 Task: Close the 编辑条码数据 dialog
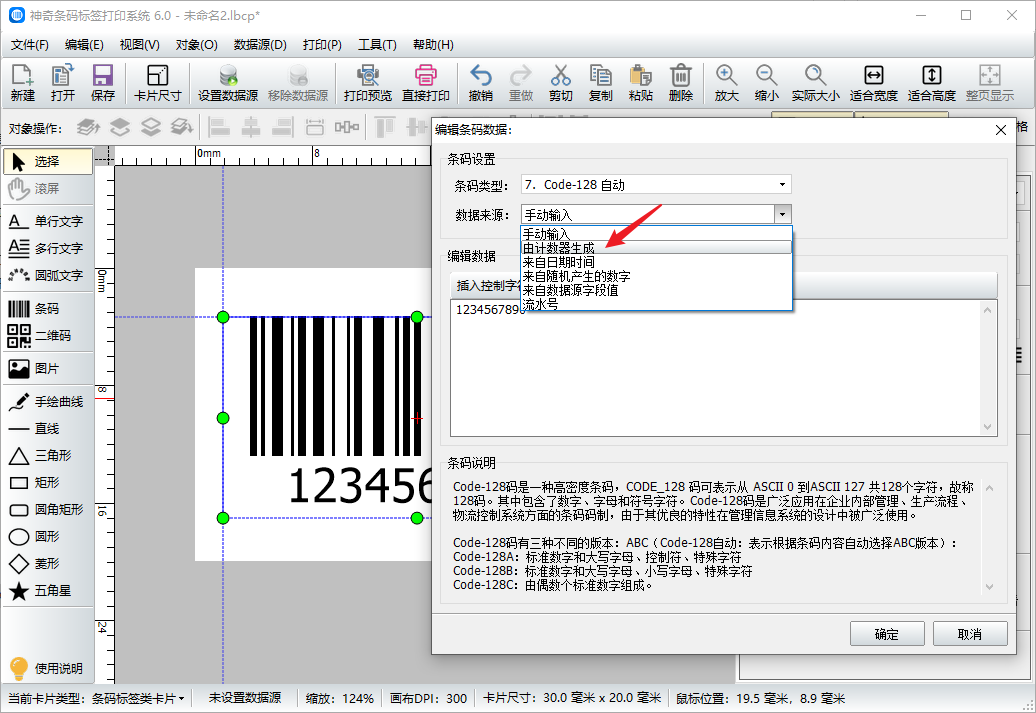[x=1001, y=130]
